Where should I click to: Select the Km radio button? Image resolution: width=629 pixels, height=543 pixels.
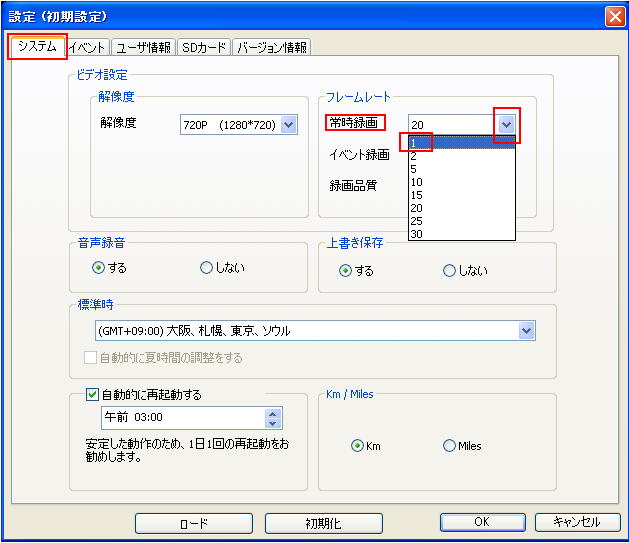(x=357, y=446)
